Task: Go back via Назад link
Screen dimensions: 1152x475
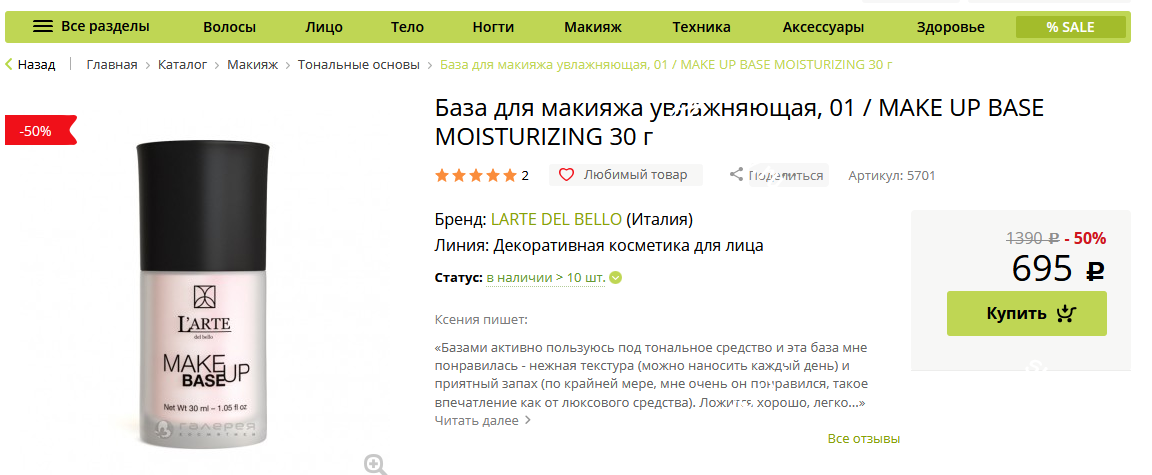Action: coord(36,65)
